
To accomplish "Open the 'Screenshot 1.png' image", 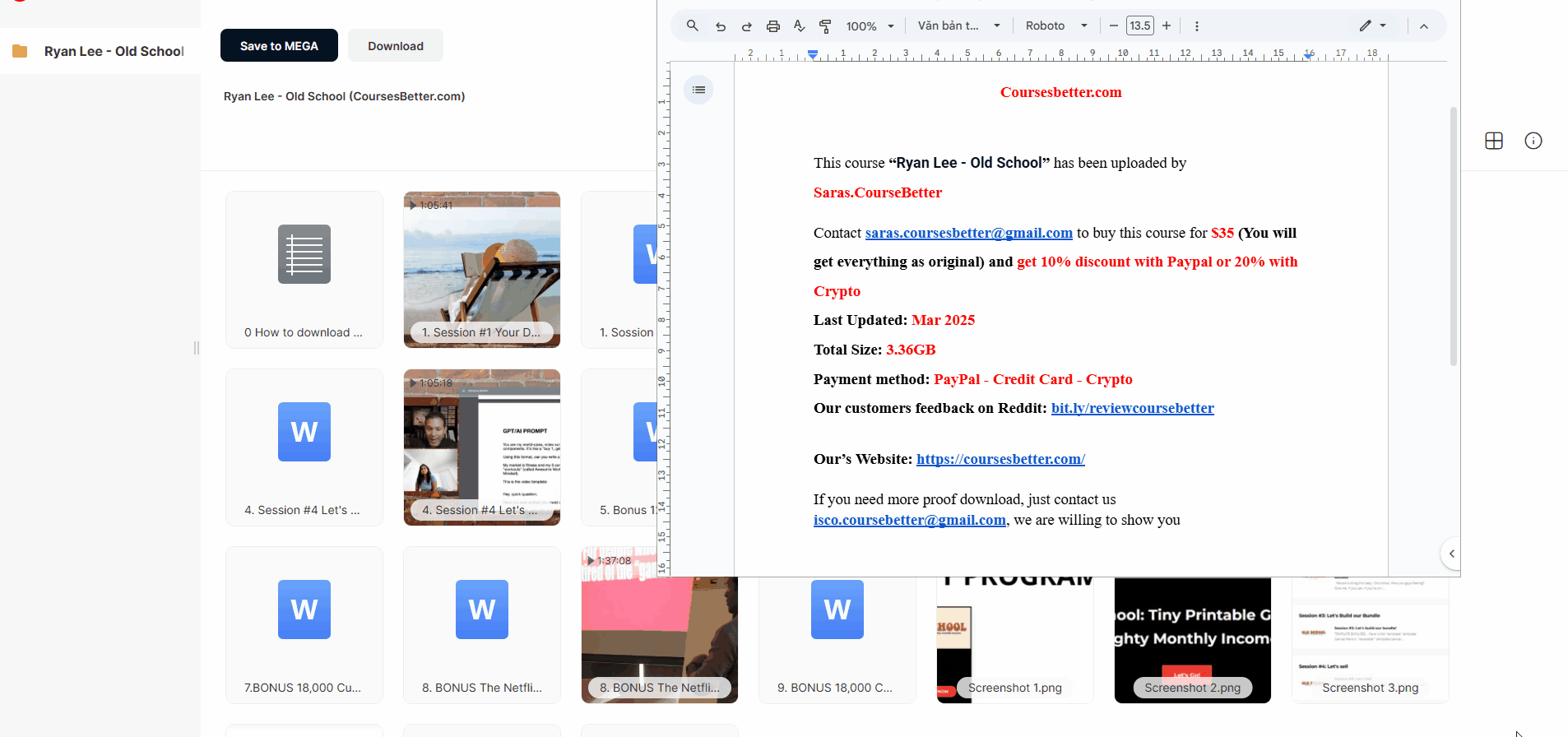I will (1015, 640).
